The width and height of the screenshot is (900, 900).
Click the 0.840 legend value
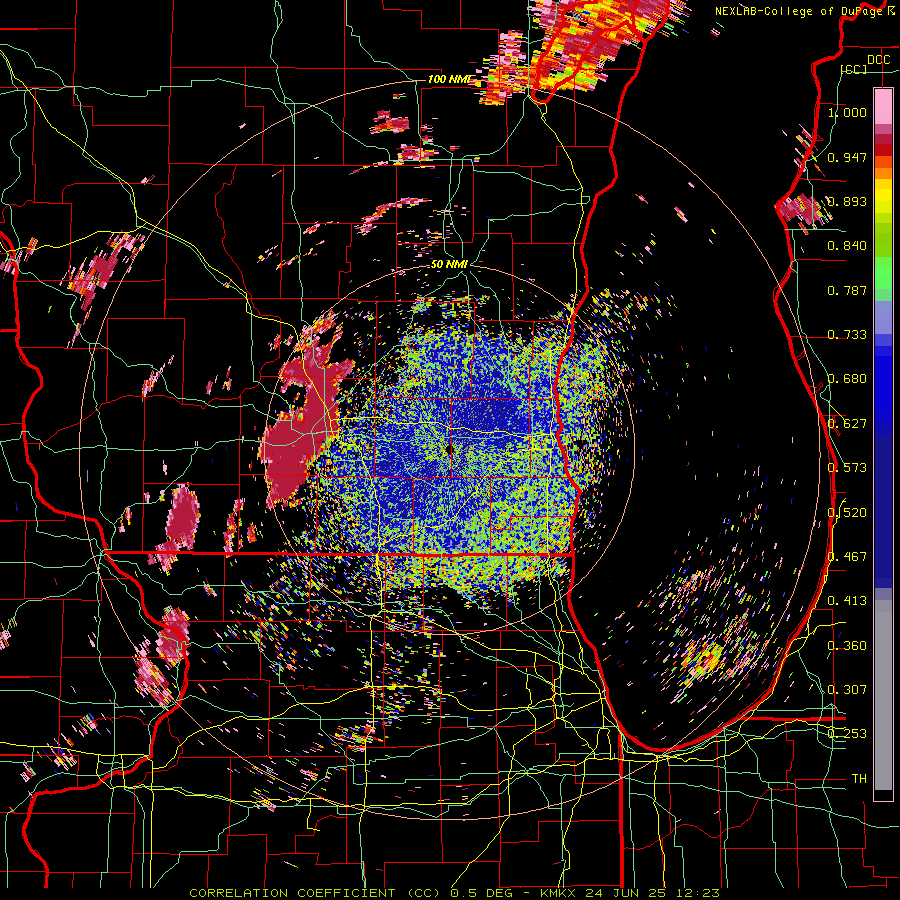847,245
